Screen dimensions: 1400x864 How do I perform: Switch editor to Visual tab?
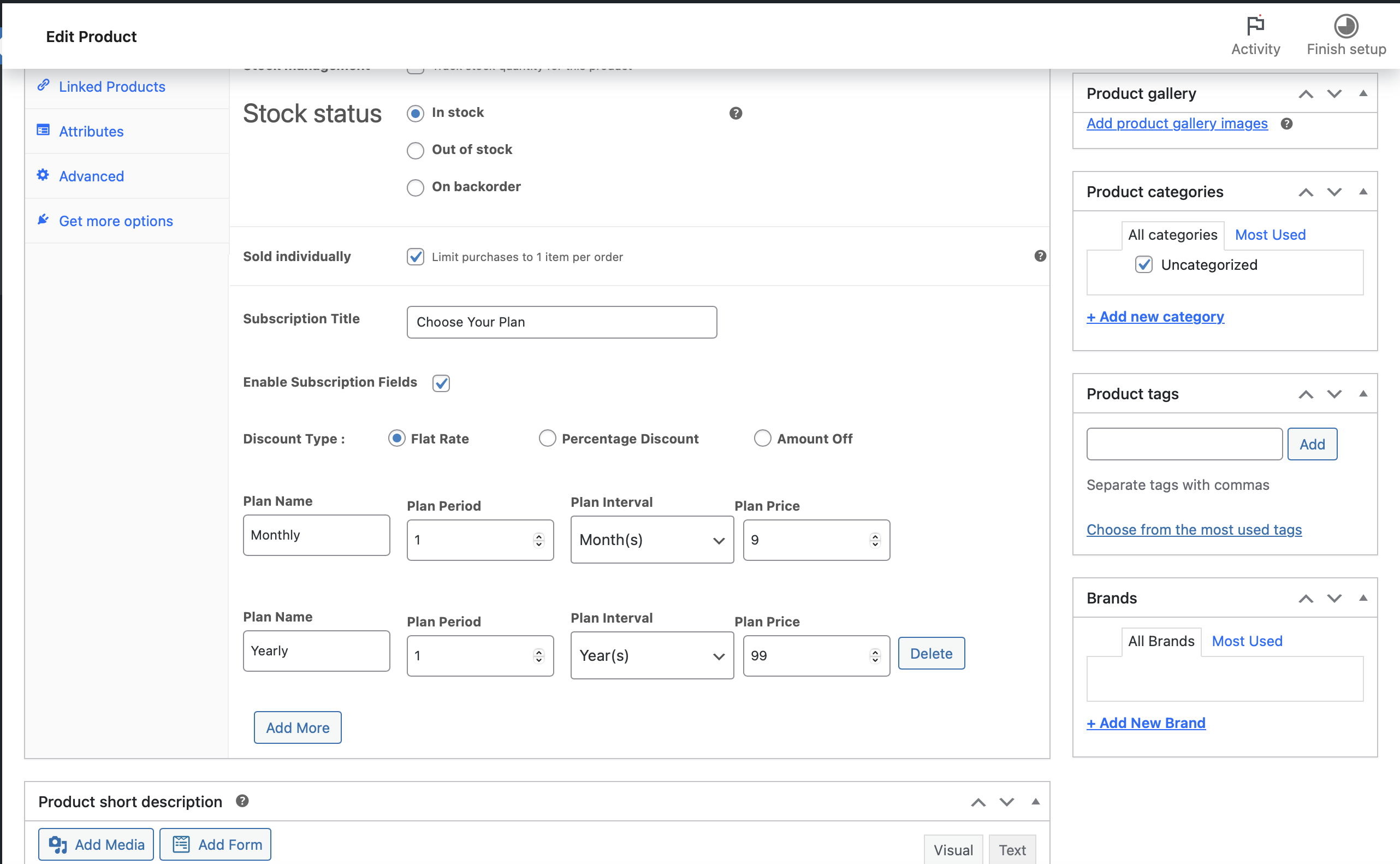(953, 850)
